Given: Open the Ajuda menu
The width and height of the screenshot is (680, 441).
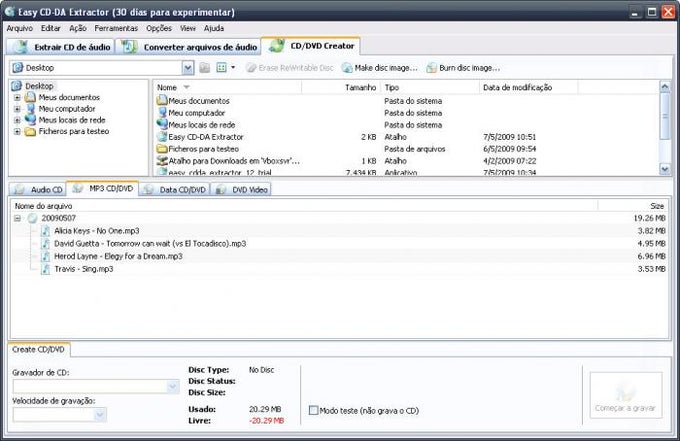Looking at the screenshot, I should click(x=214, y=28).
